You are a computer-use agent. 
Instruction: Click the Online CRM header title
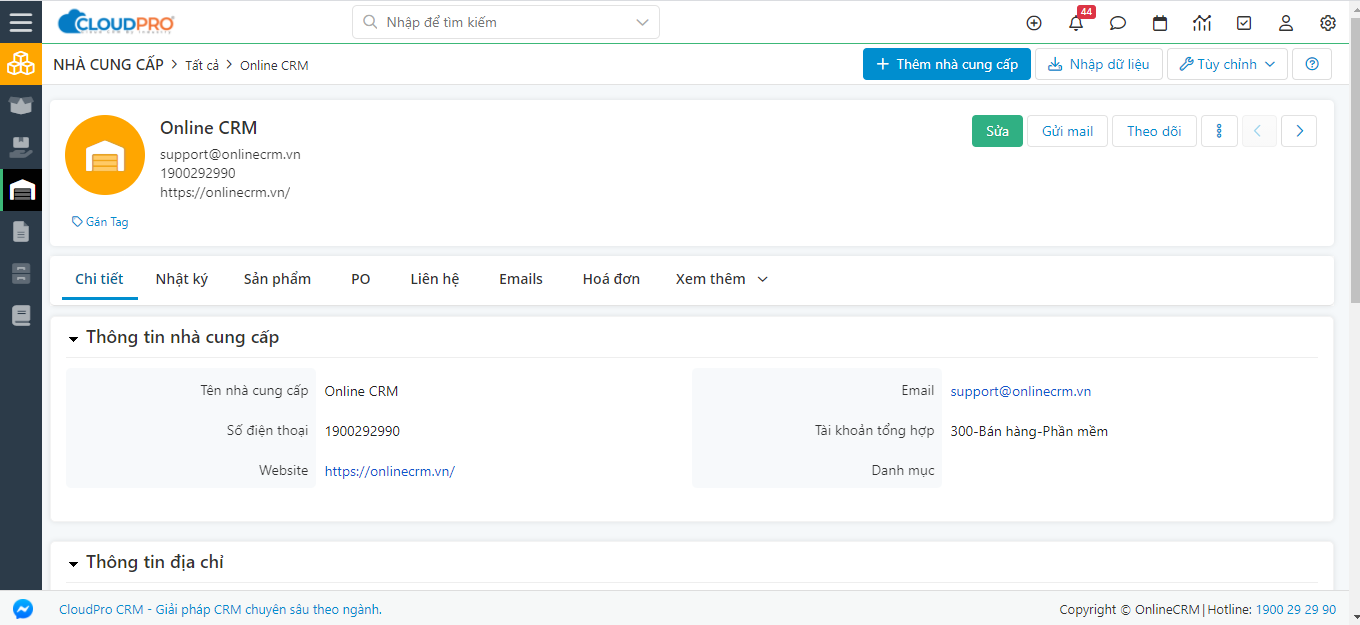(x=209, y=128)
